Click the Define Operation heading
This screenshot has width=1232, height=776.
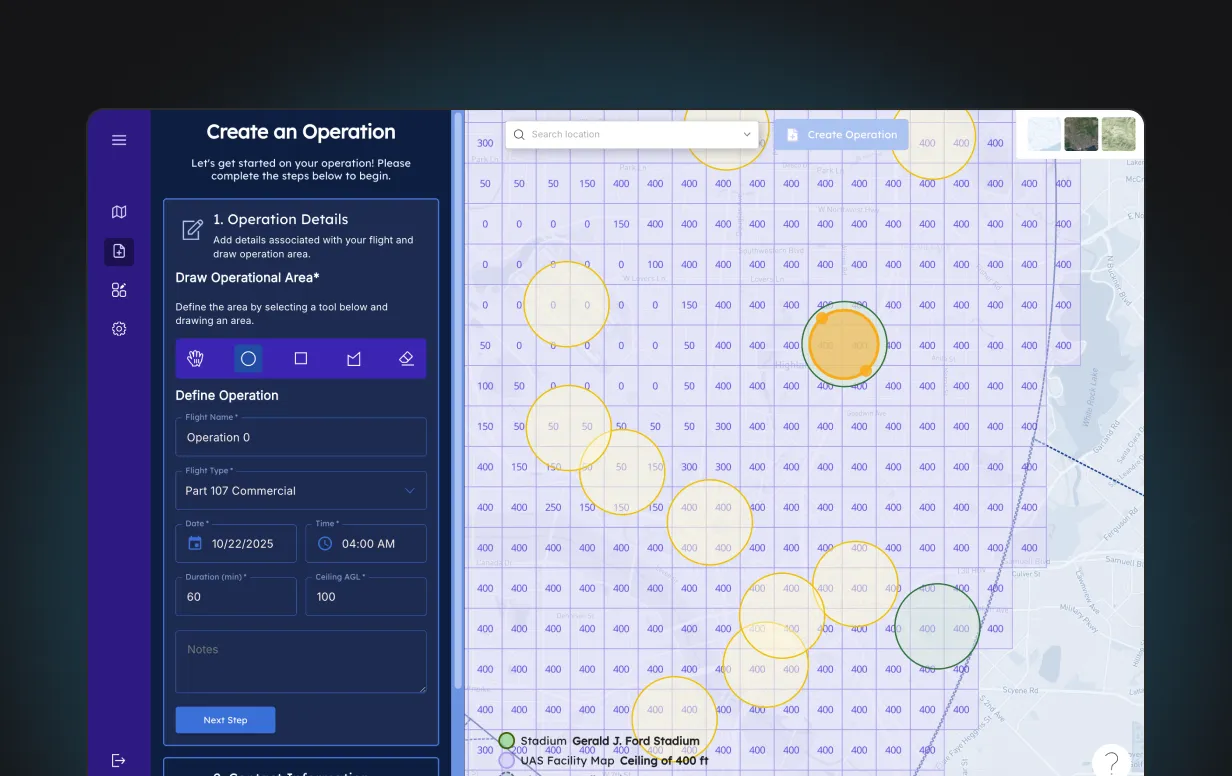(227, 395)
